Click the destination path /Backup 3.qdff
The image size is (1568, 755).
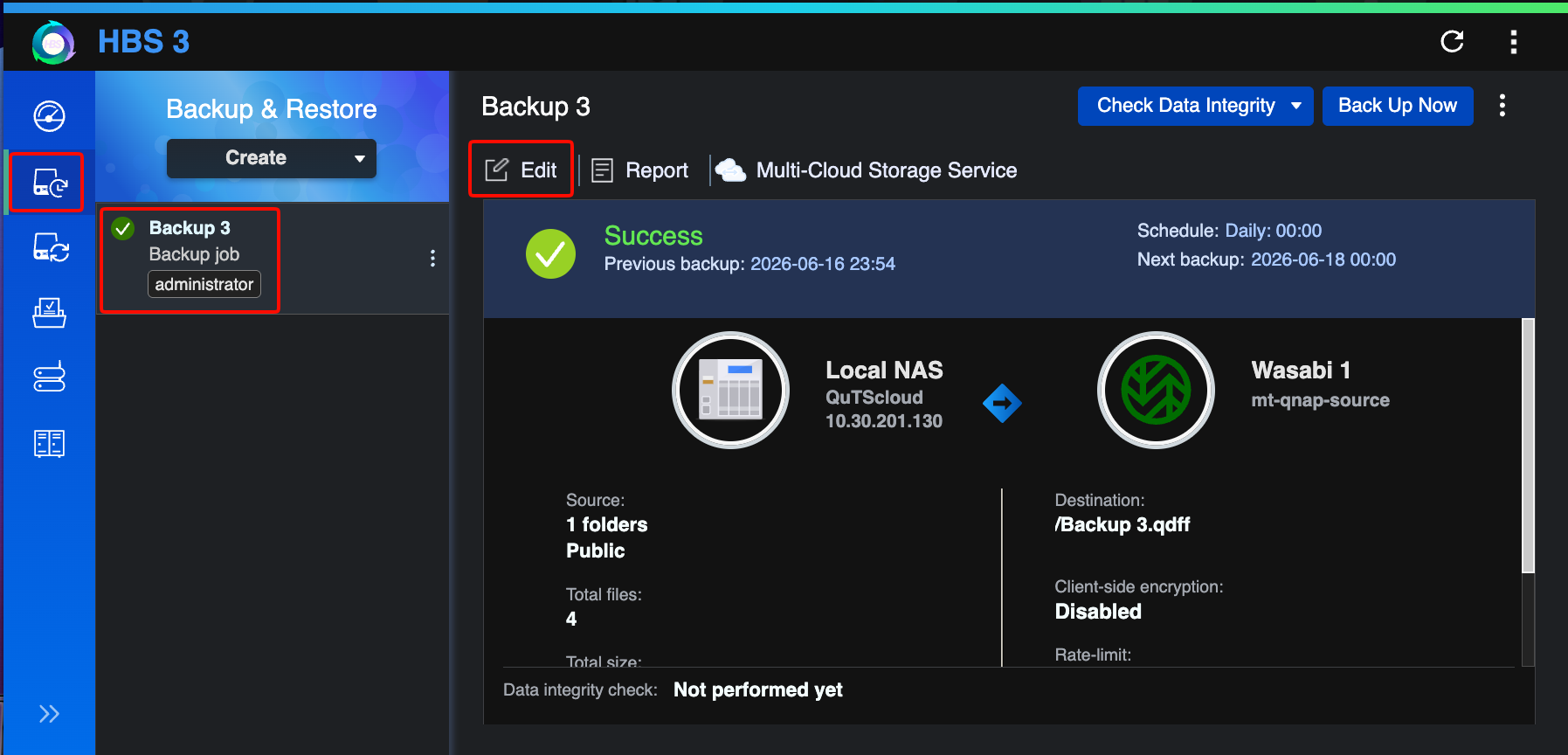tap(1122, 524)
